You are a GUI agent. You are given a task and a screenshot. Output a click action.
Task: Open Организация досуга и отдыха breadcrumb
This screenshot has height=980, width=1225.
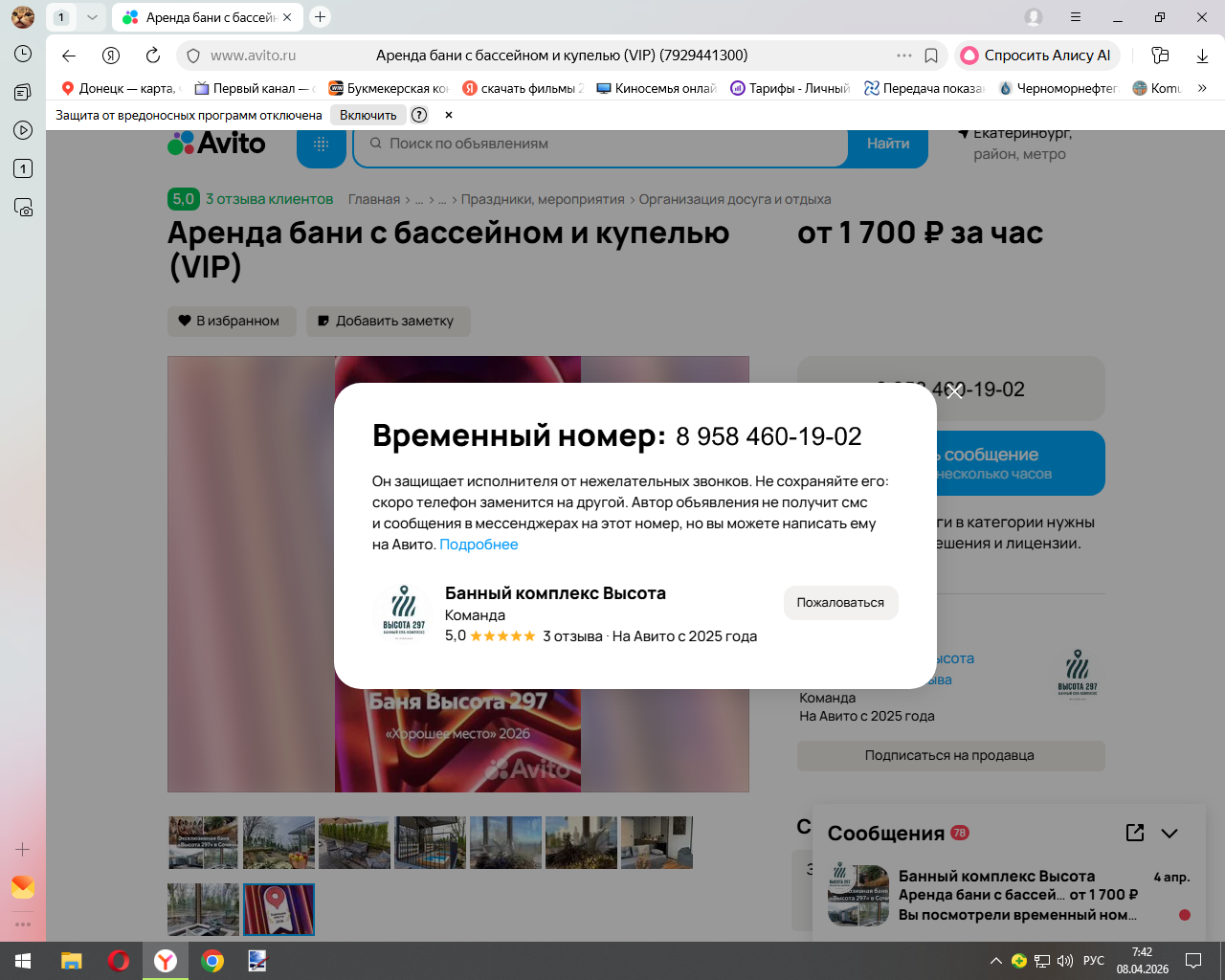click(735, 199)
